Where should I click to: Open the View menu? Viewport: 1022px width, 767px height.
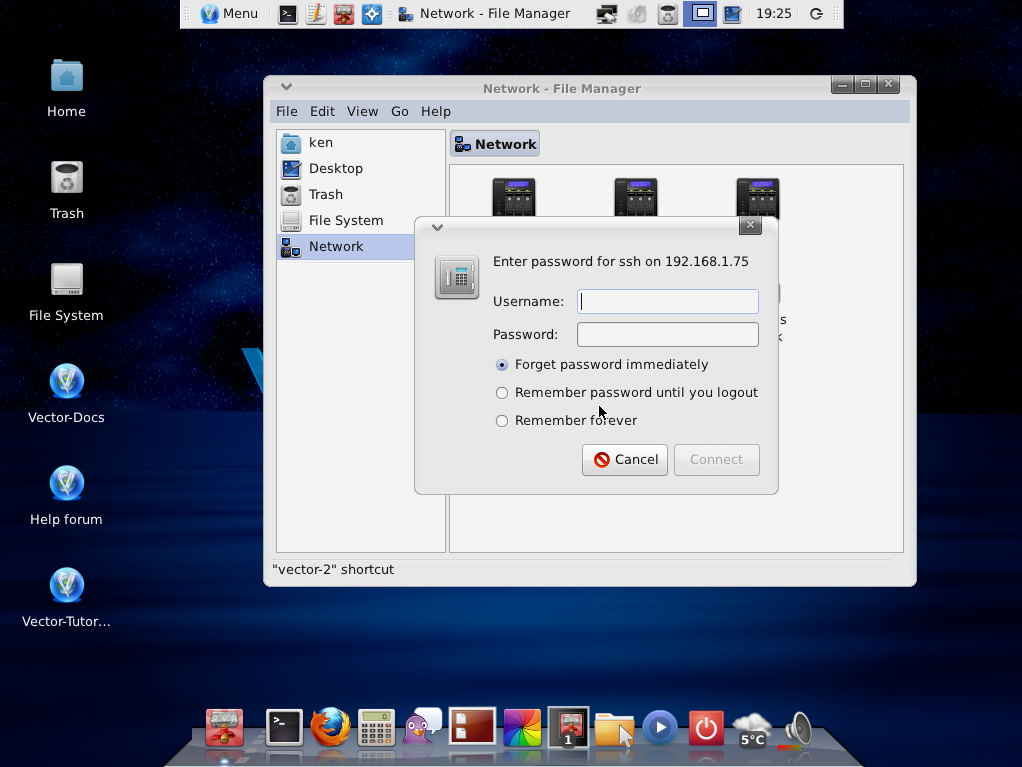[362, 111]
